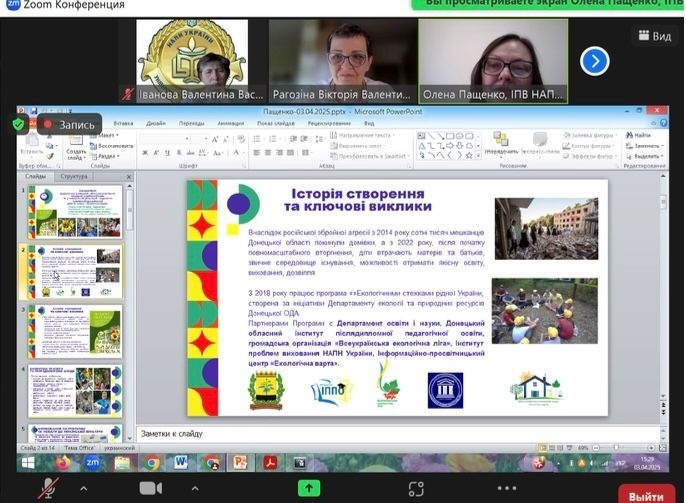Select Олена Пащенко video tile
Viewport: 686px width, 503px height.
[x=492, y=58]
